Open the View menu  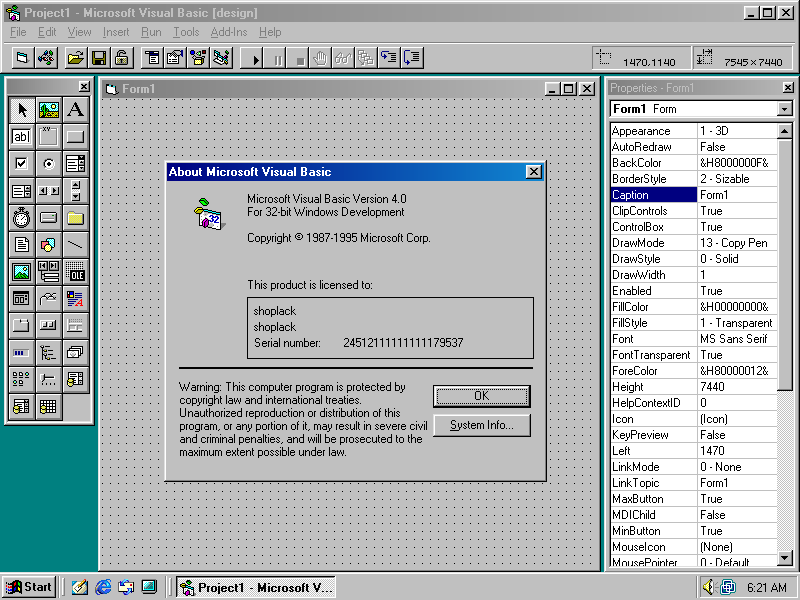[x=80, y=32]
